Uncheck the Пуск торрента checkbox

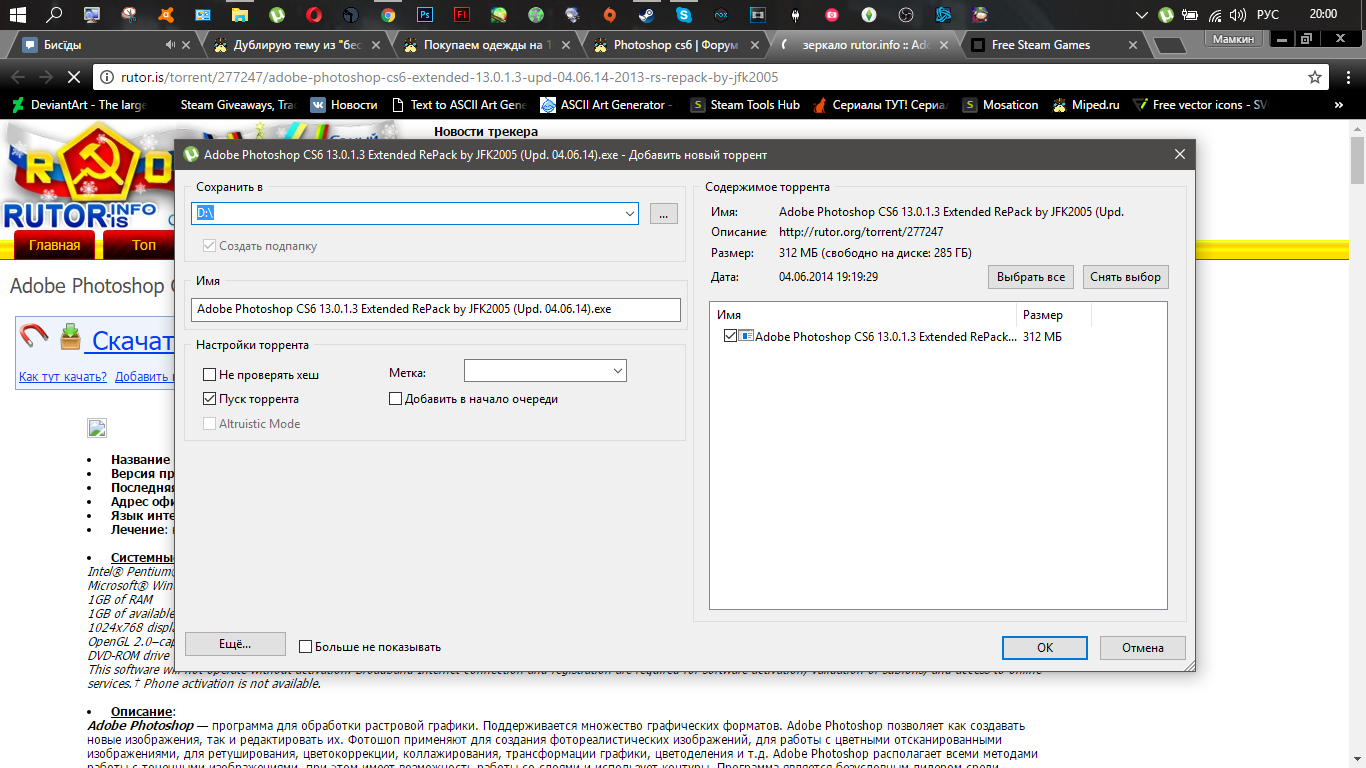(209, 399)
